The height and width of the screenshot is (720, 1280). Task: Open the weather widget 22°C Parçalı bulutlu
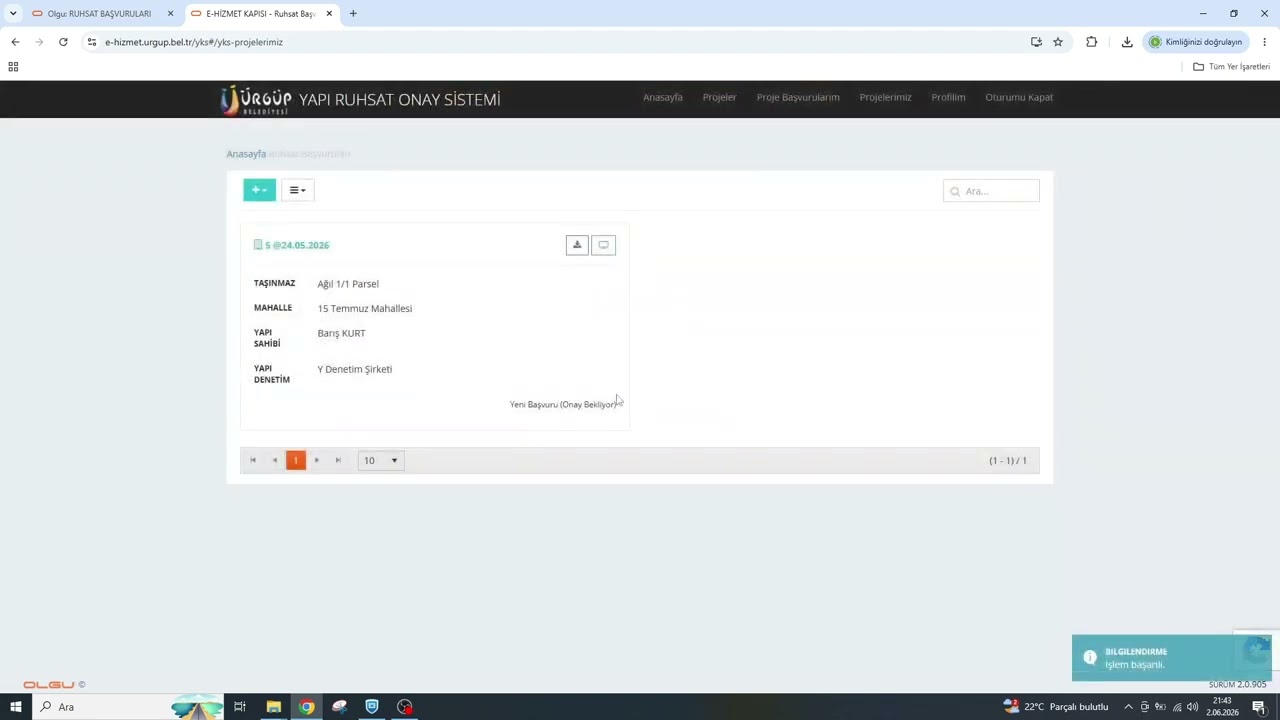pyautogui.click(x=1056, y=707)
